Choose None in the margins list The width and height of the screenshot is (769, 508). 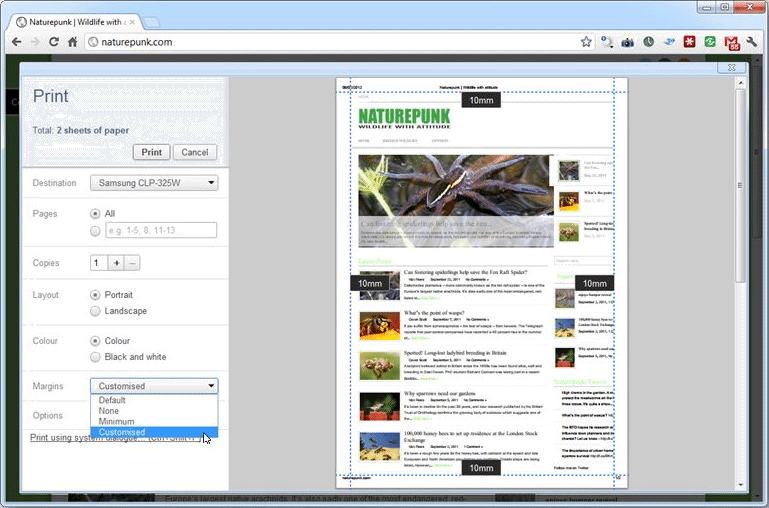(154, 411)
